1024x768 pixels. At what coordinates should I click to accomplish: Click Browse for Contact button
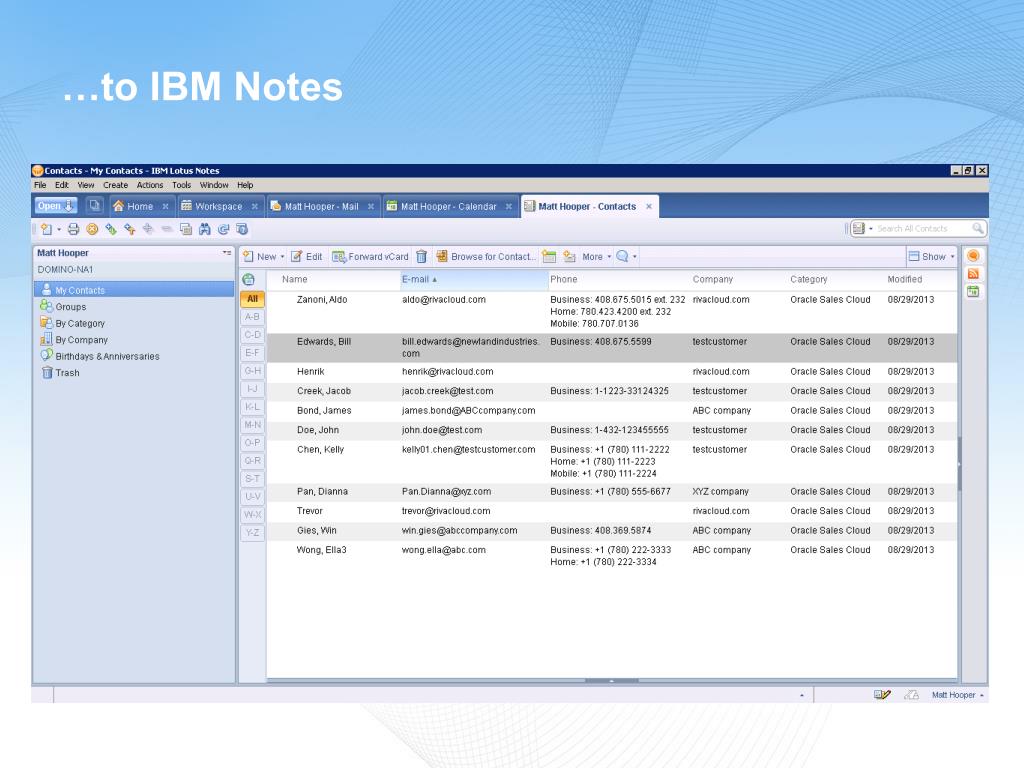tap(486, 257)
